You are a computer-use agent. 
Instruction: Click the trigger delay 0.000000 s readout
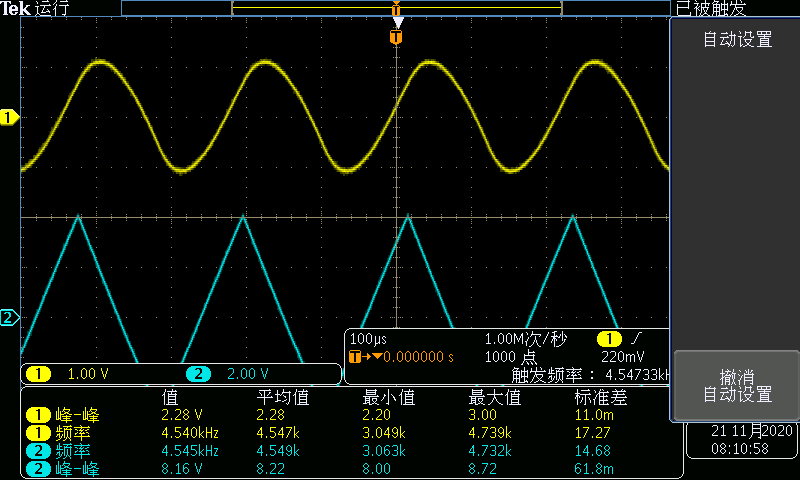418,357
